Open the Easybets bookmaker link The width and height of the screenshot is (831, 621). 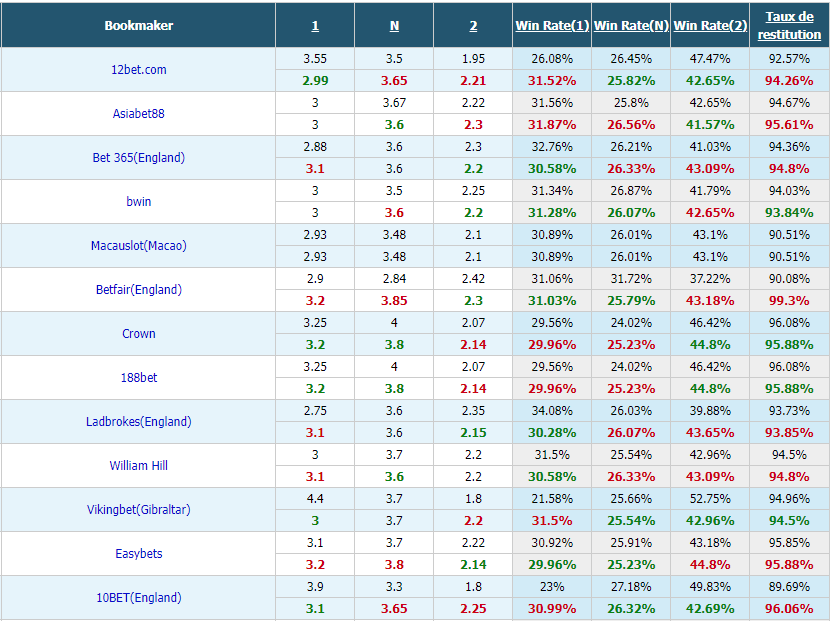pos(139,553)
